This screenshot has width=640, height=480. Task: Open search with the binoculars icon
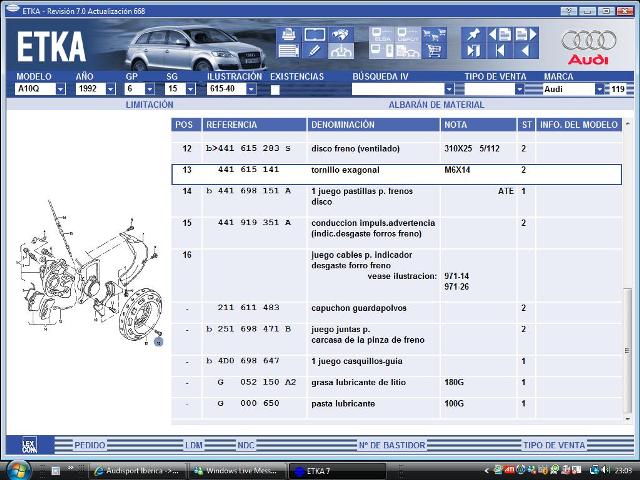(341, 35)
